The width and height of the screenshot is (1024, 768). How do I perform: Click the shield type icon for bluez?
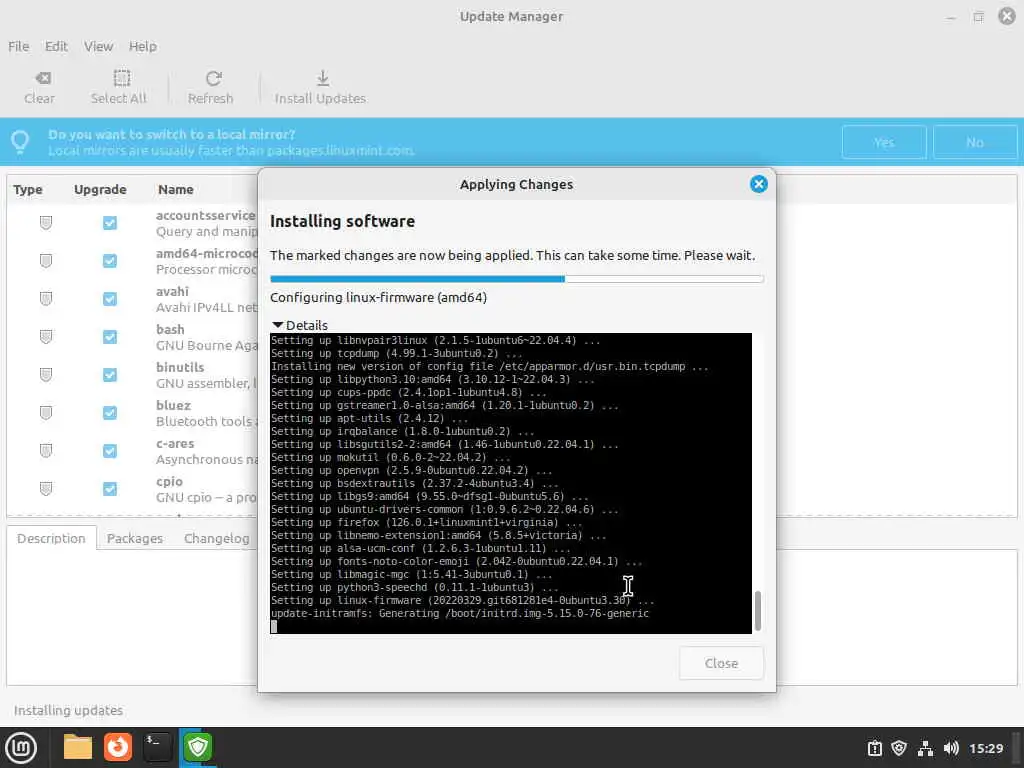(x=46, y=412)
